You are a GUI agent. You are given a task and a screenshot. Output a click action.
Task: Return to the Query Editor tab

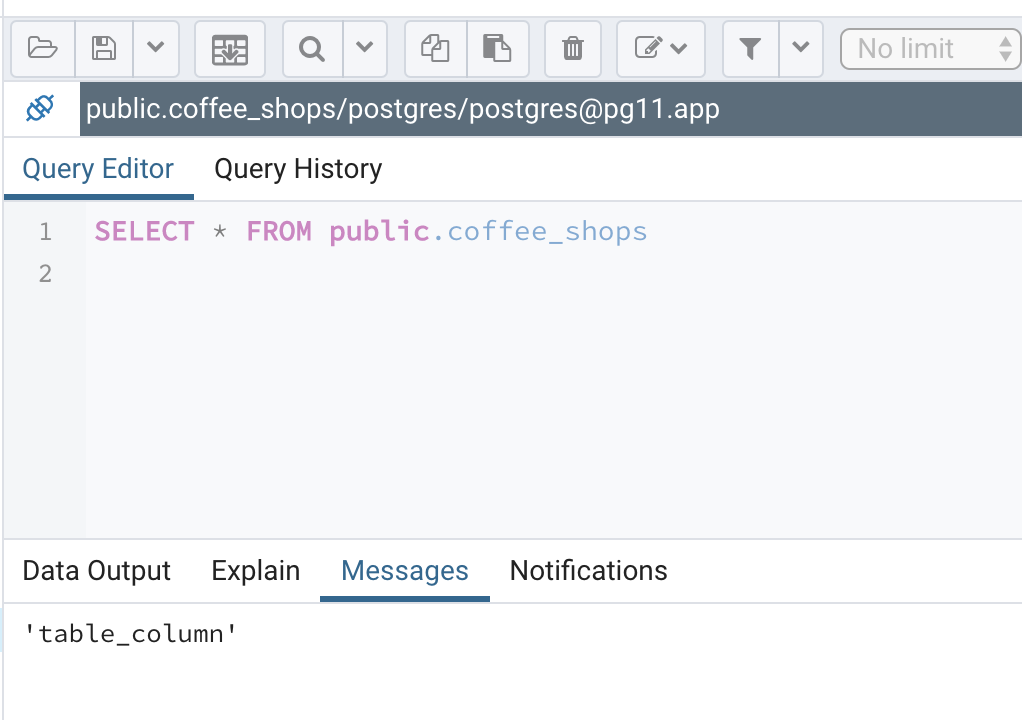97,168
